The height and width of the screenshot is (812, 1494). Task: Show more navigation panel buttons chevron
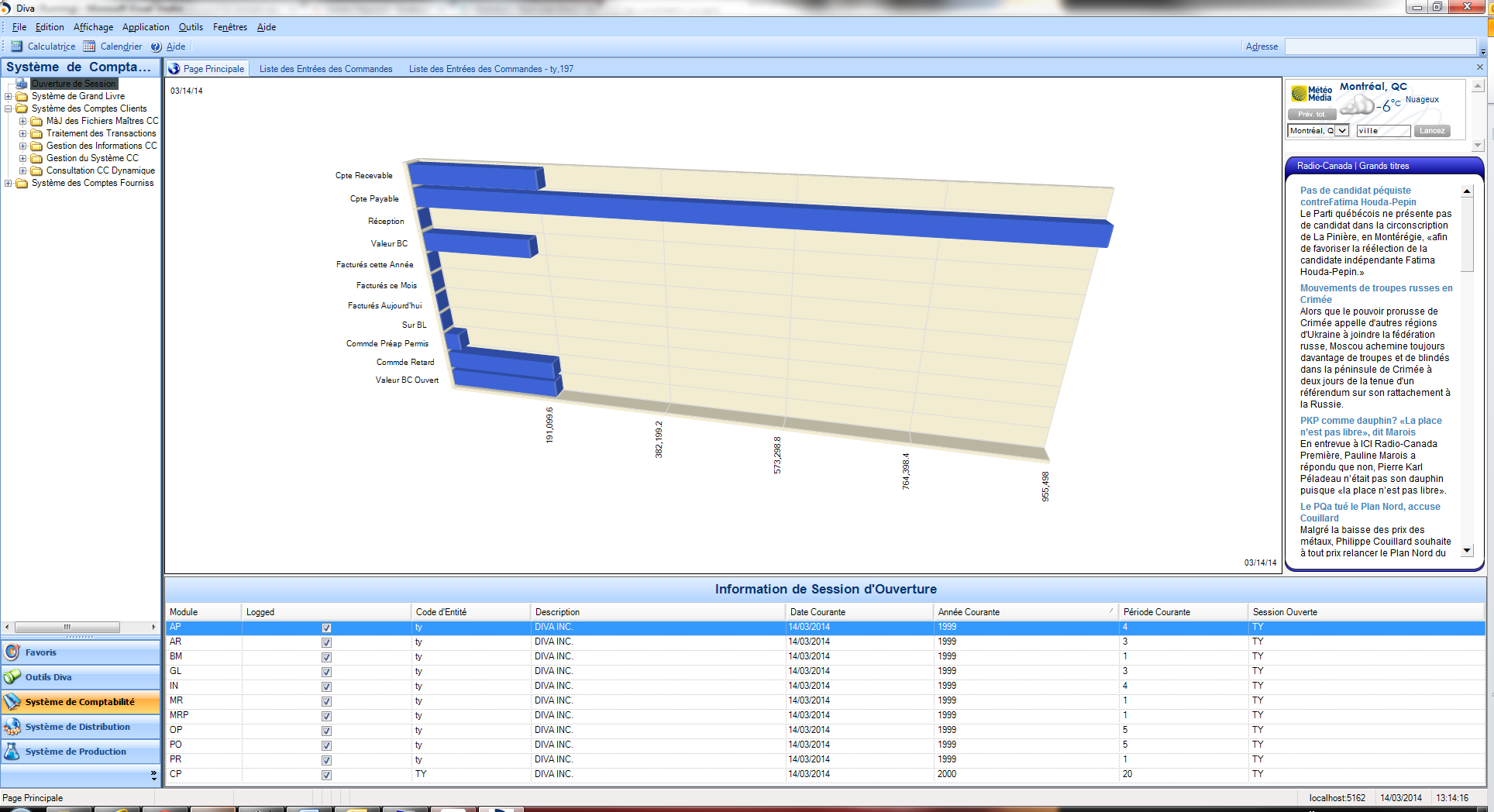tap(153, 775)
